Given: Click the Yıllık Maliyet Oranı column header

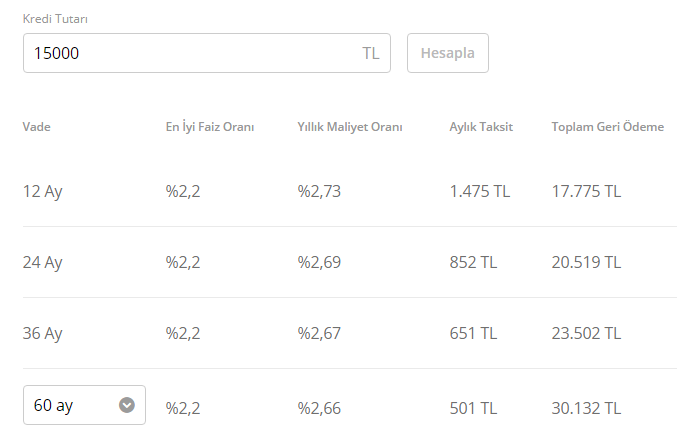Looking at the screenshot, I should [x=349, y=127].
